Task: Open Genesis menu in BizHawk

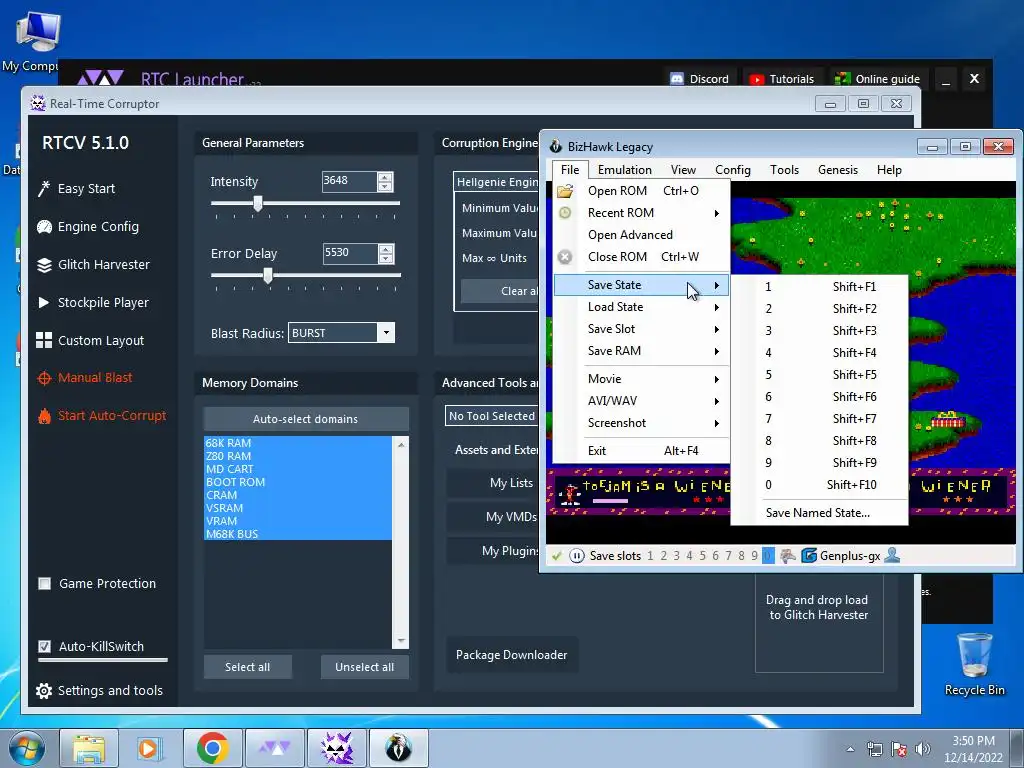Action: [838, 170]
